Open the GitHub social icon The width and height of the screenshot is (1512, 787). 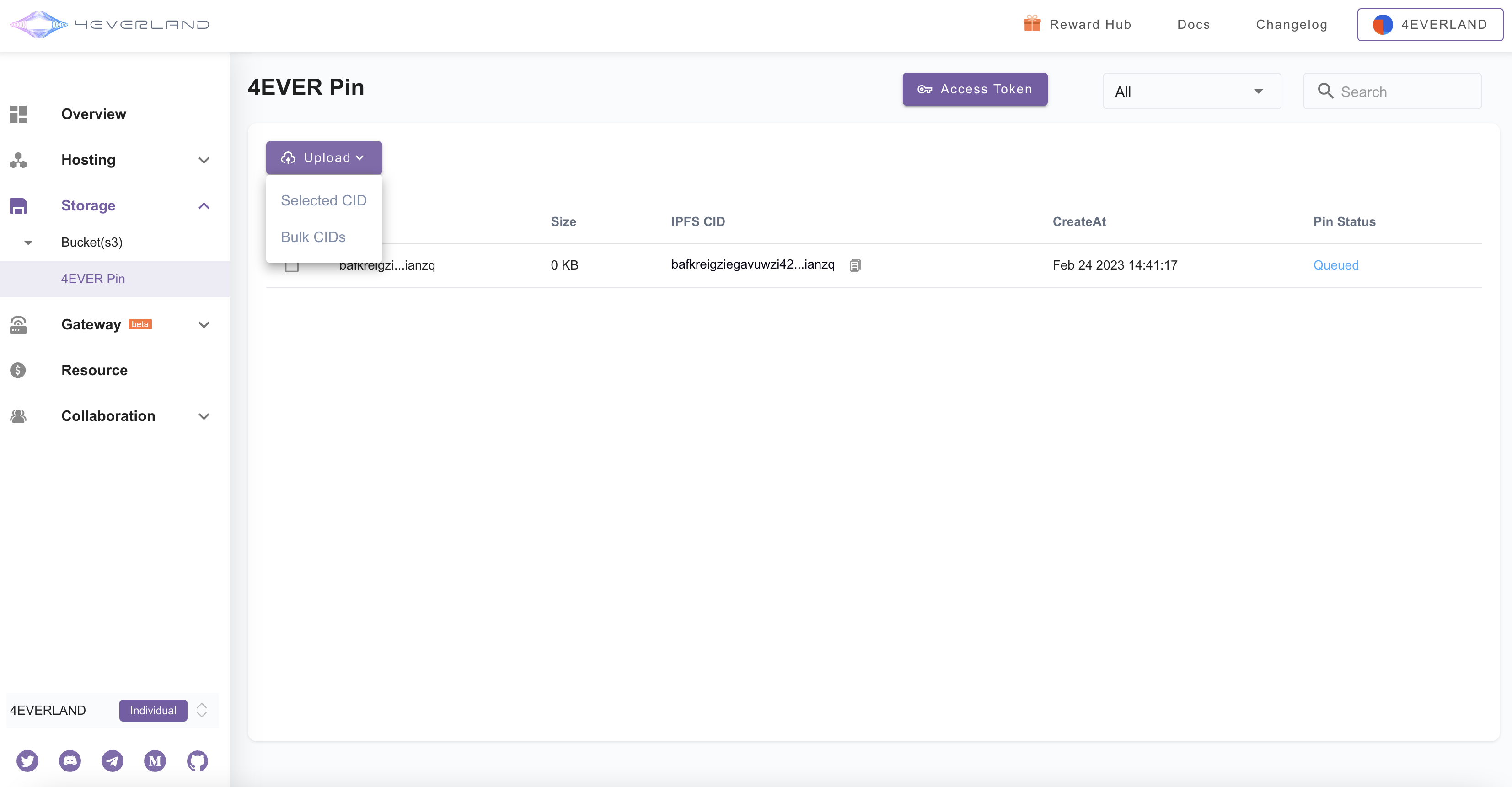197,760
